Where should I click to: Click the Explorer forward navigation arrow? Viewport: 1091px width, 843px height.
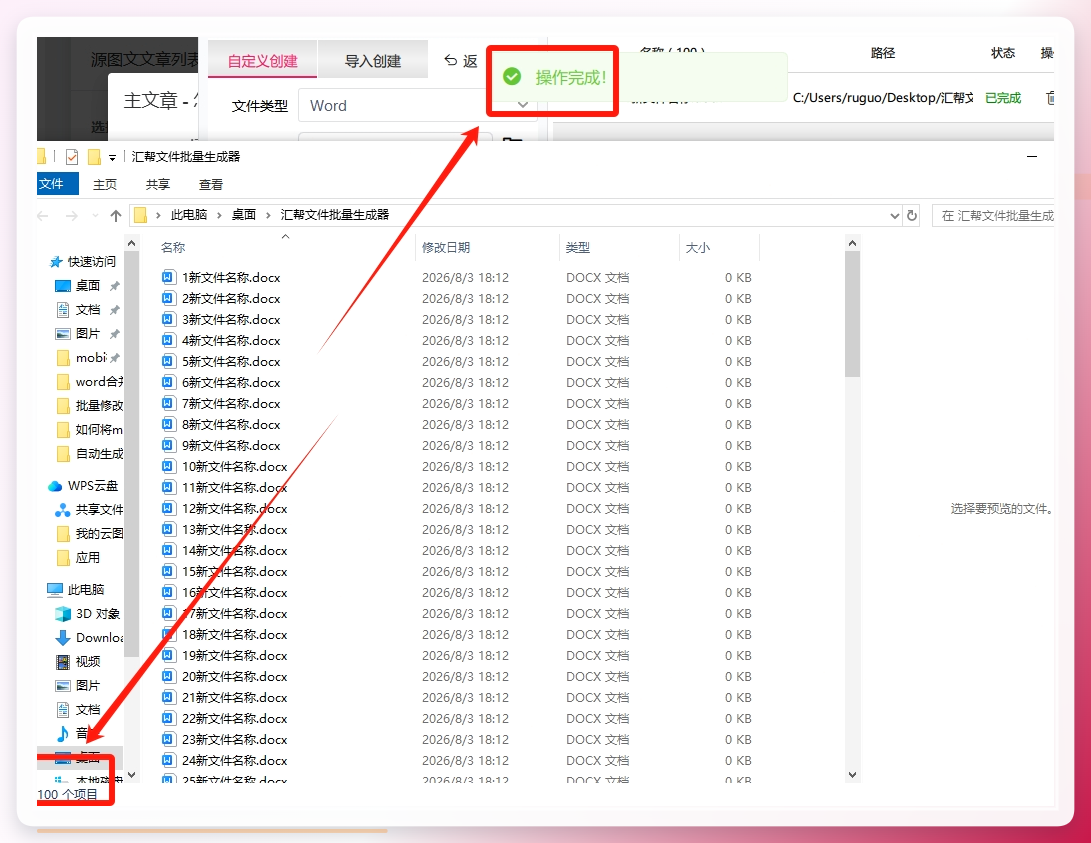coord(71,216)
